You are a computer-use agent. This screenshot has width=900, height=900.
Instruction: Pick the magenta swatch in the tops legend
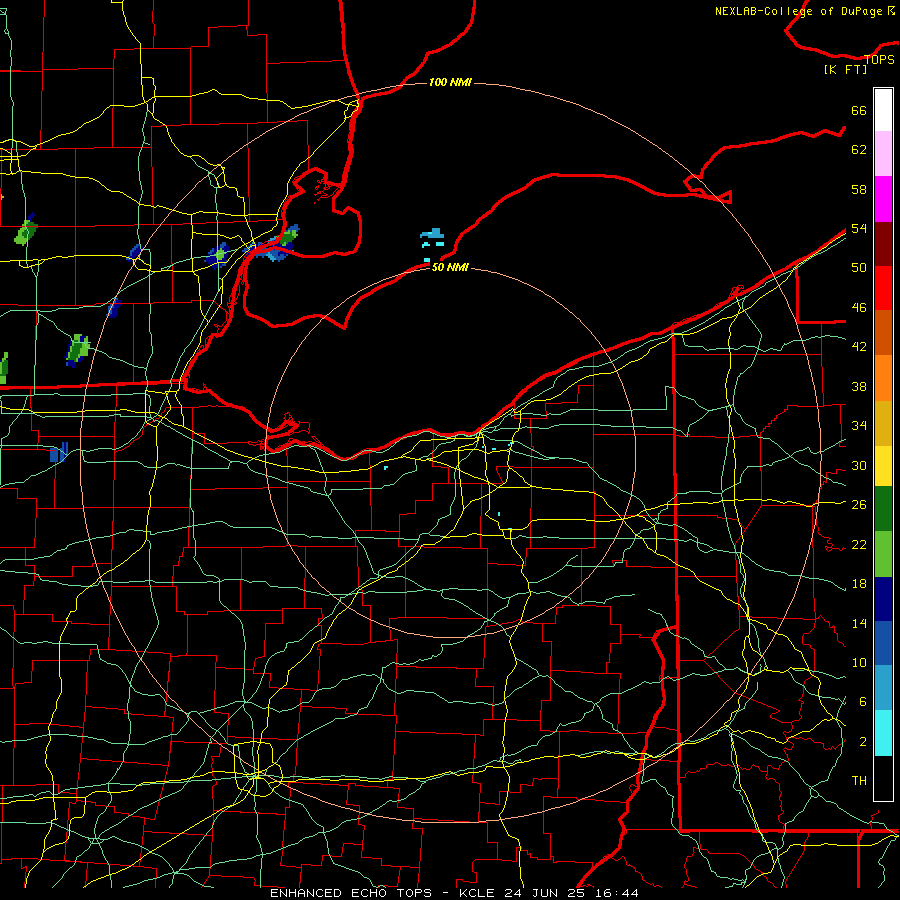click(883, 199)
